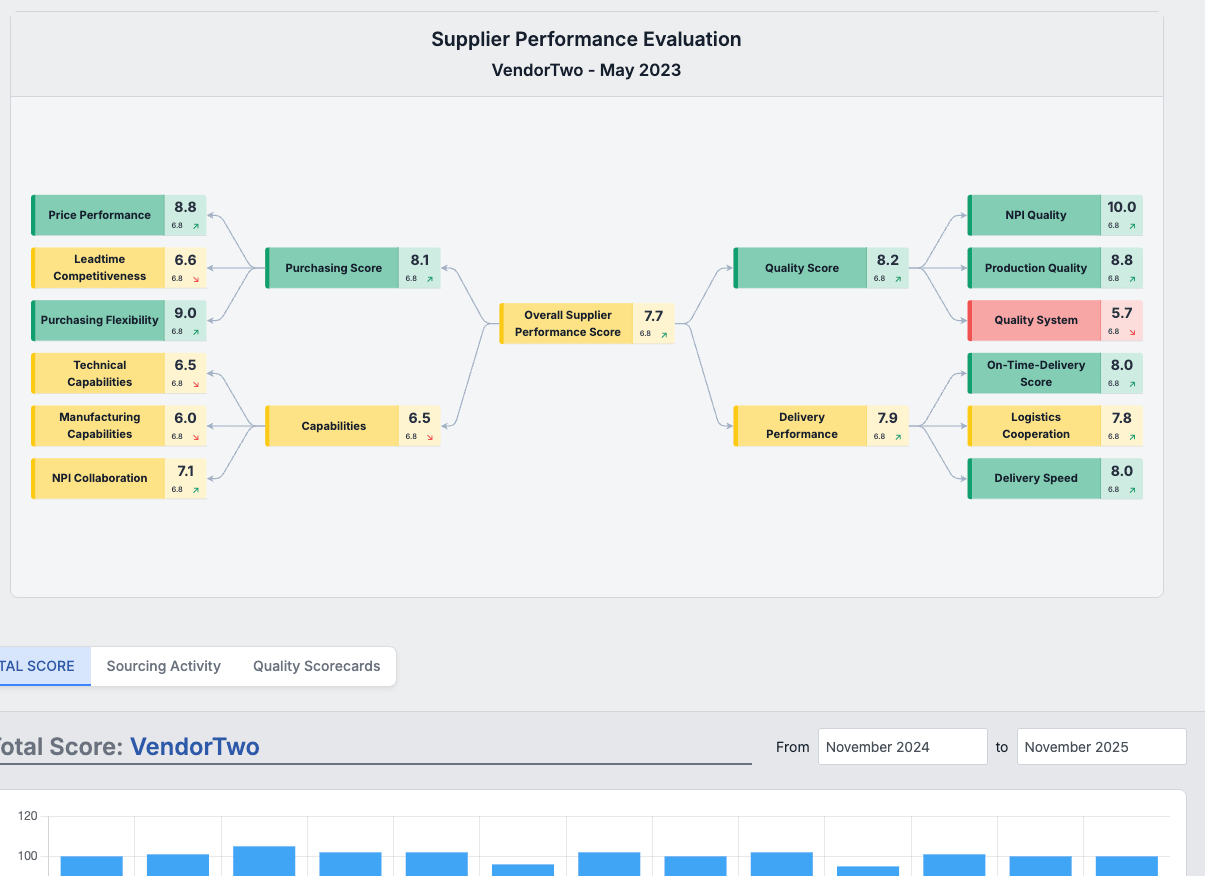Select the Quality Score node in the tree

click(801, 267)
